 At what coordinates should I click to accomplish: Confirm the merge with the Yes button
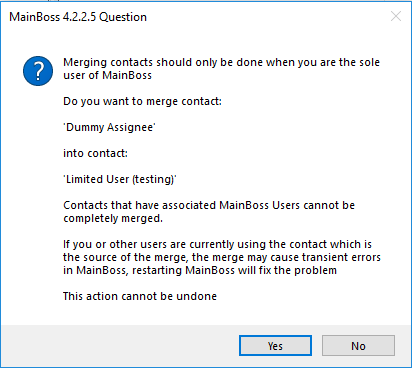coord(275,346)
